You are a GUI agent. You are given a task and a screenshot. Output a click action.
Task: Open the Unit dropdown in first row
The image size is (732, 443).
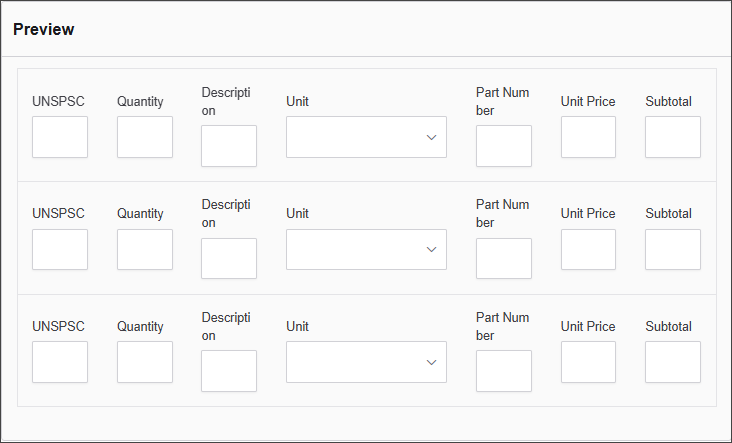pyautogui.click(x=366, y=137)
